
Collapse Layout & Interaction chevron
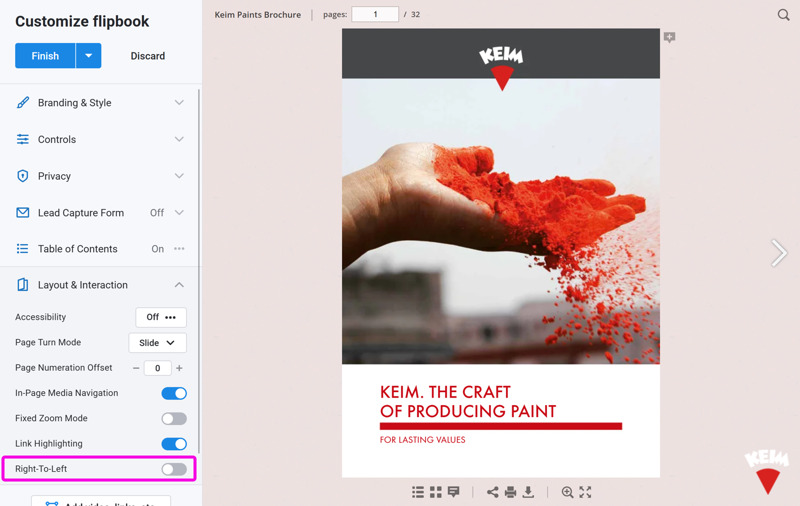(179, 285)
